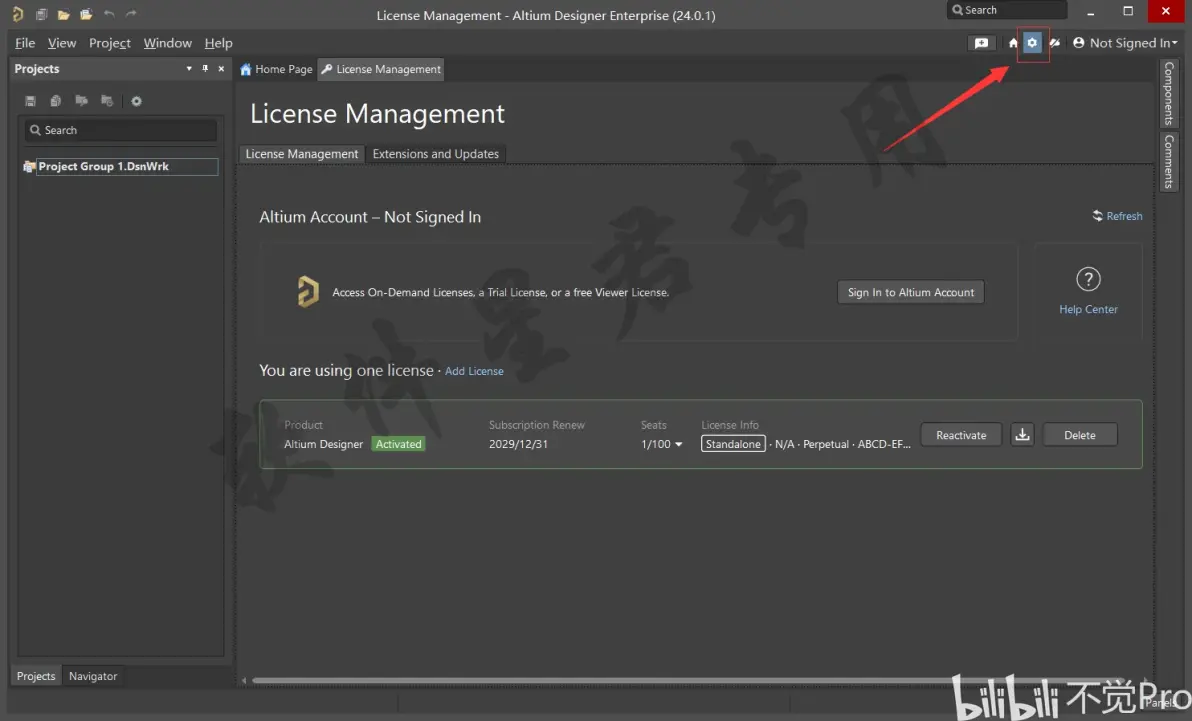Click the Home icon at top right

(x=1013, y=43)
